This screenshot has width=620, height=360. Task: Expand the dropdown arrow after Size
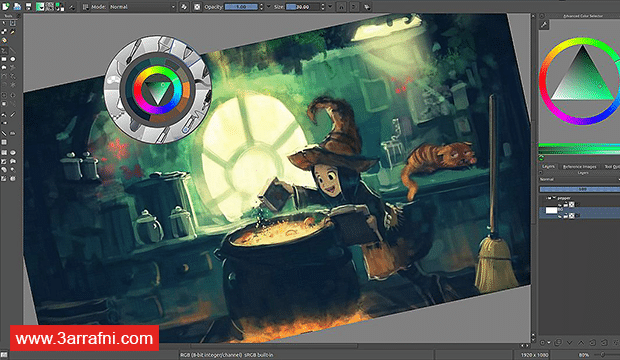[x=330, y=7]
